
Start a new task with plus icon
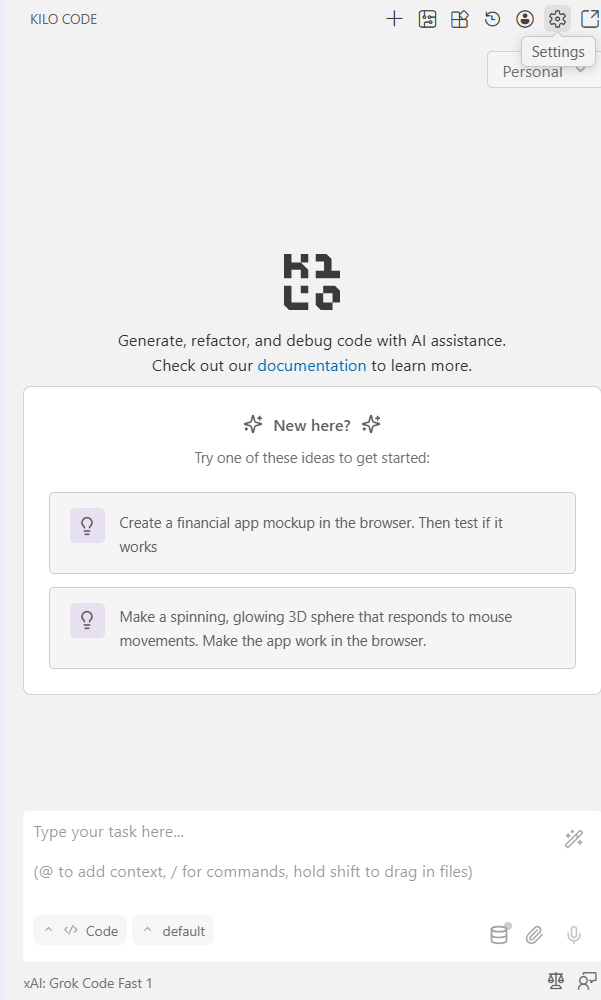(x=395, y=19)
